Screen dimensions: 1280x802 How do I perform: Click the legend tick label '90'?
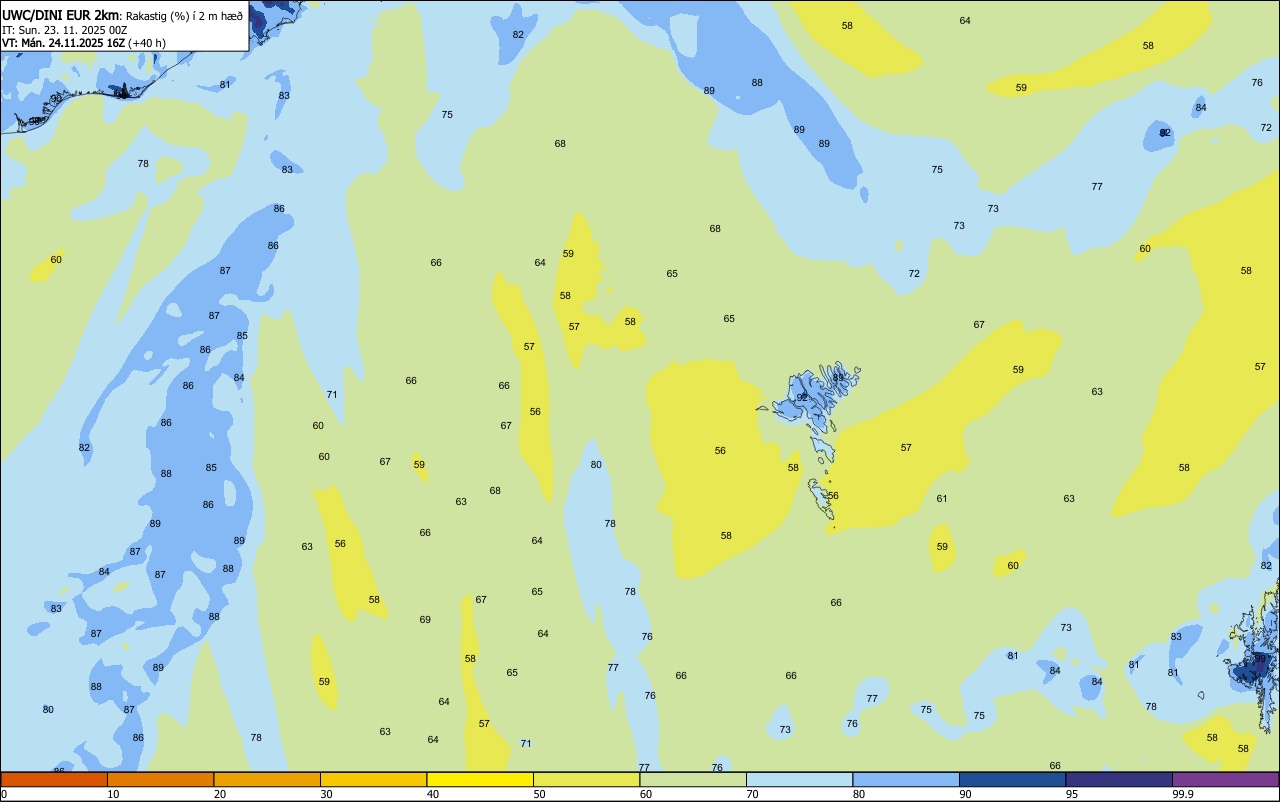965,794
